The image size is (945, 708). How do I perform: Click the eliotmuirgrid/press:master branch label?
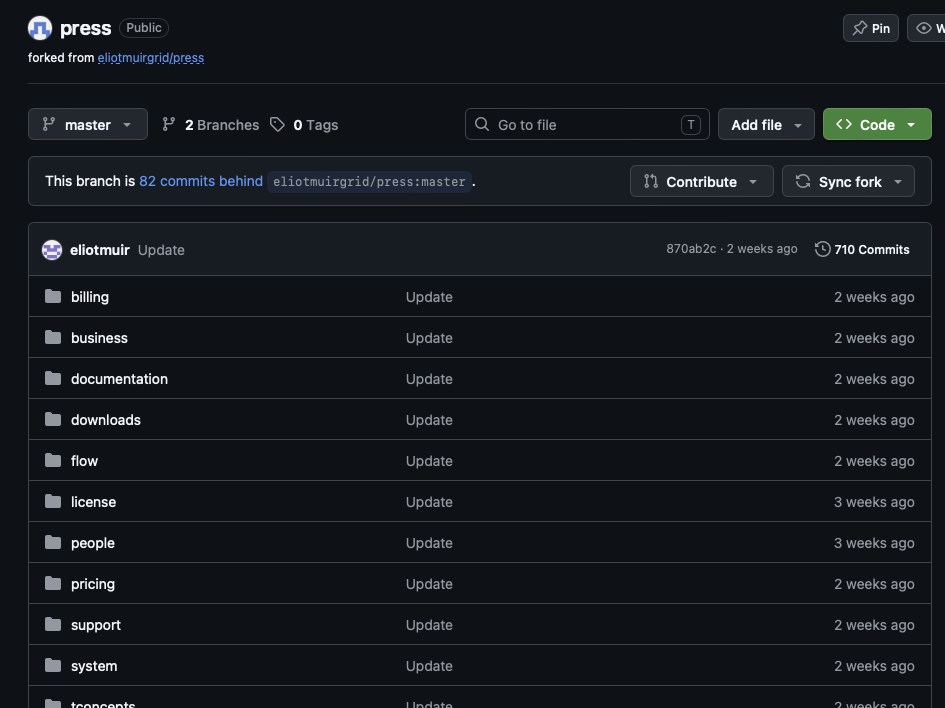(369, 181)
